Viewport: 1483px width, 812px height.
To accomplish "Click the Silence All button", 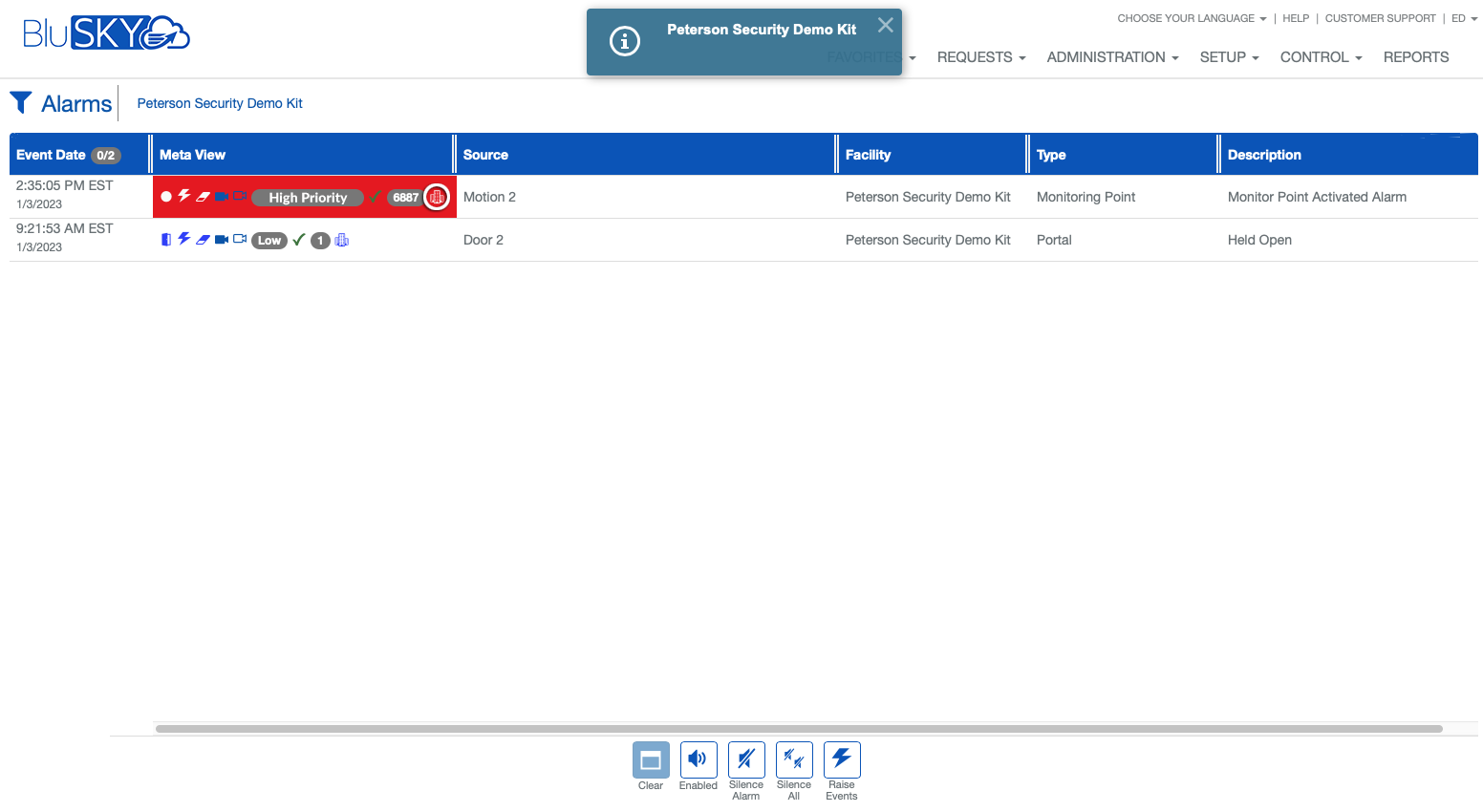I will 794,760.
